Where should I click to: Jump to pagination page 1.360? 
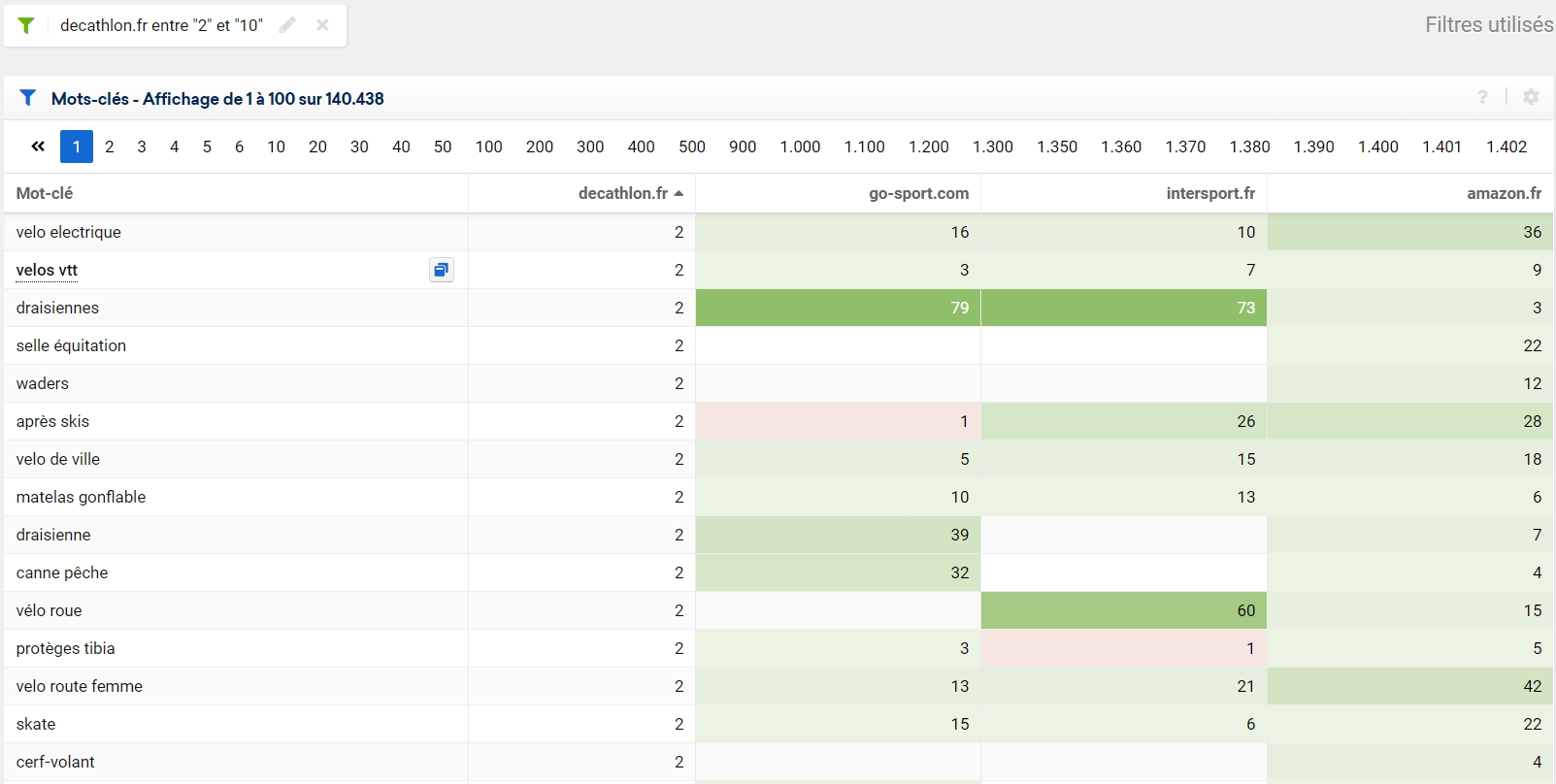point(1121,147)
